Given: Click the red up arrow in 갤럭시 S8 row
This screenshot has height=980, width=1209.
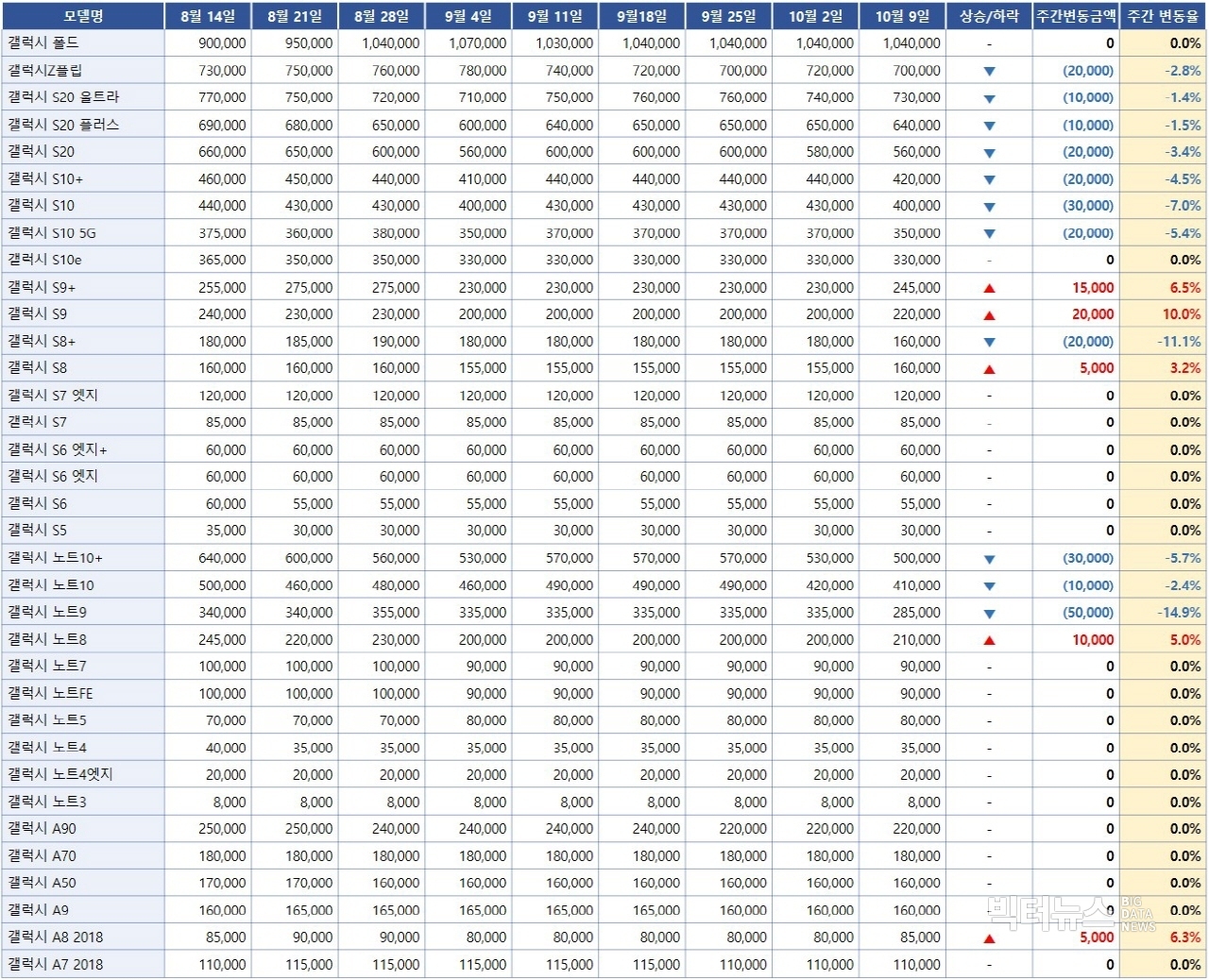Looking at the screenshot, I should (x=989, y=370).
